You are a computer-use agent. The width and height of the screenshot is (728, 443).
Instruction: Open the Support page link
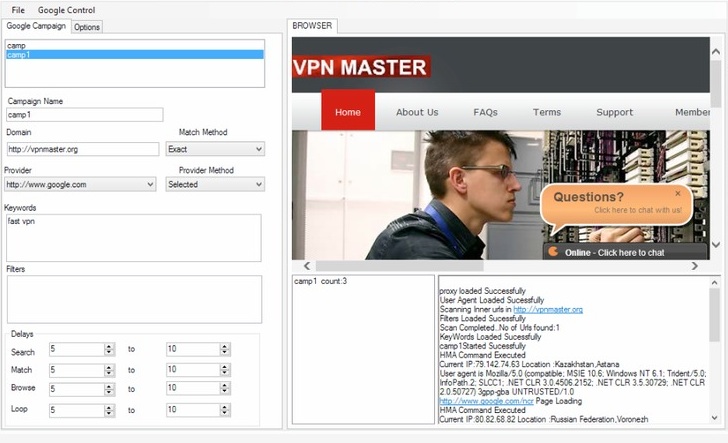tap(614, 112)
